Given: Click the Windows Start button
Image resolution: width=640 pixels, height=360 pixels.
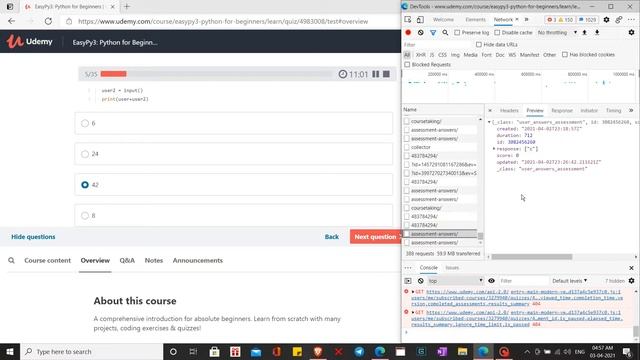Looking at the screenshot, I should (10, 351).
